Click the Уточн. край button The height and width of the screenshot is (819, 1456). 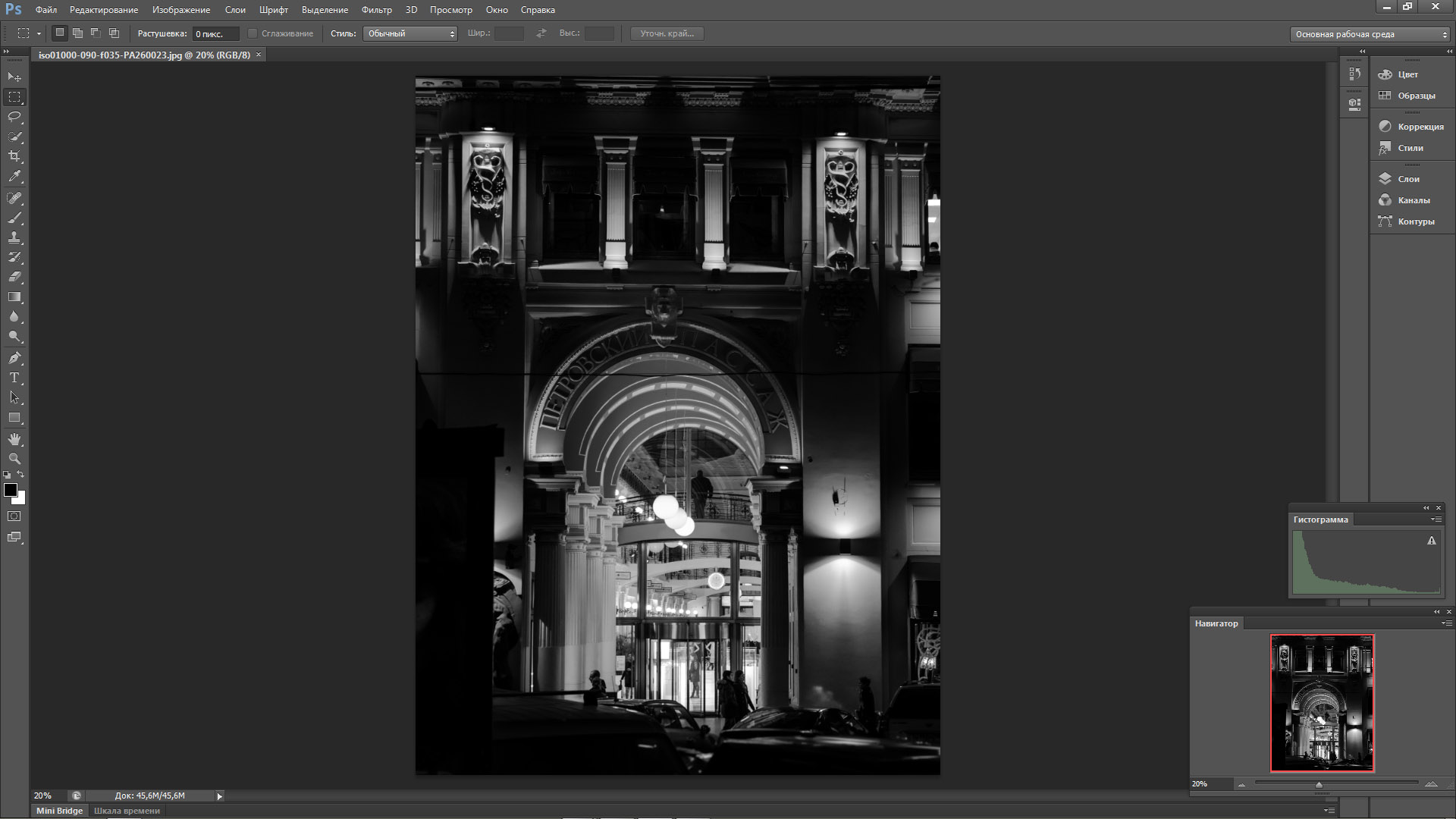pyautogui.click(x=667, y=33)
